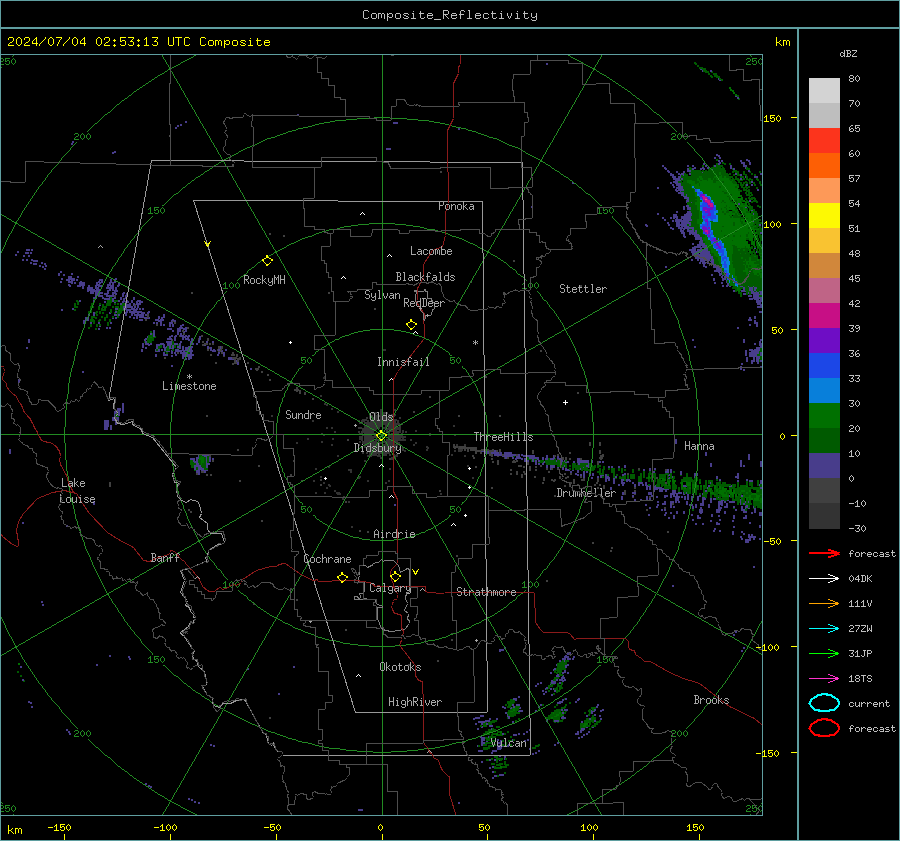The height and width of the screenshot is (841, 900).
Task: Click the white plus marker east of ThreeHills
Action: [x=565, y=402]
